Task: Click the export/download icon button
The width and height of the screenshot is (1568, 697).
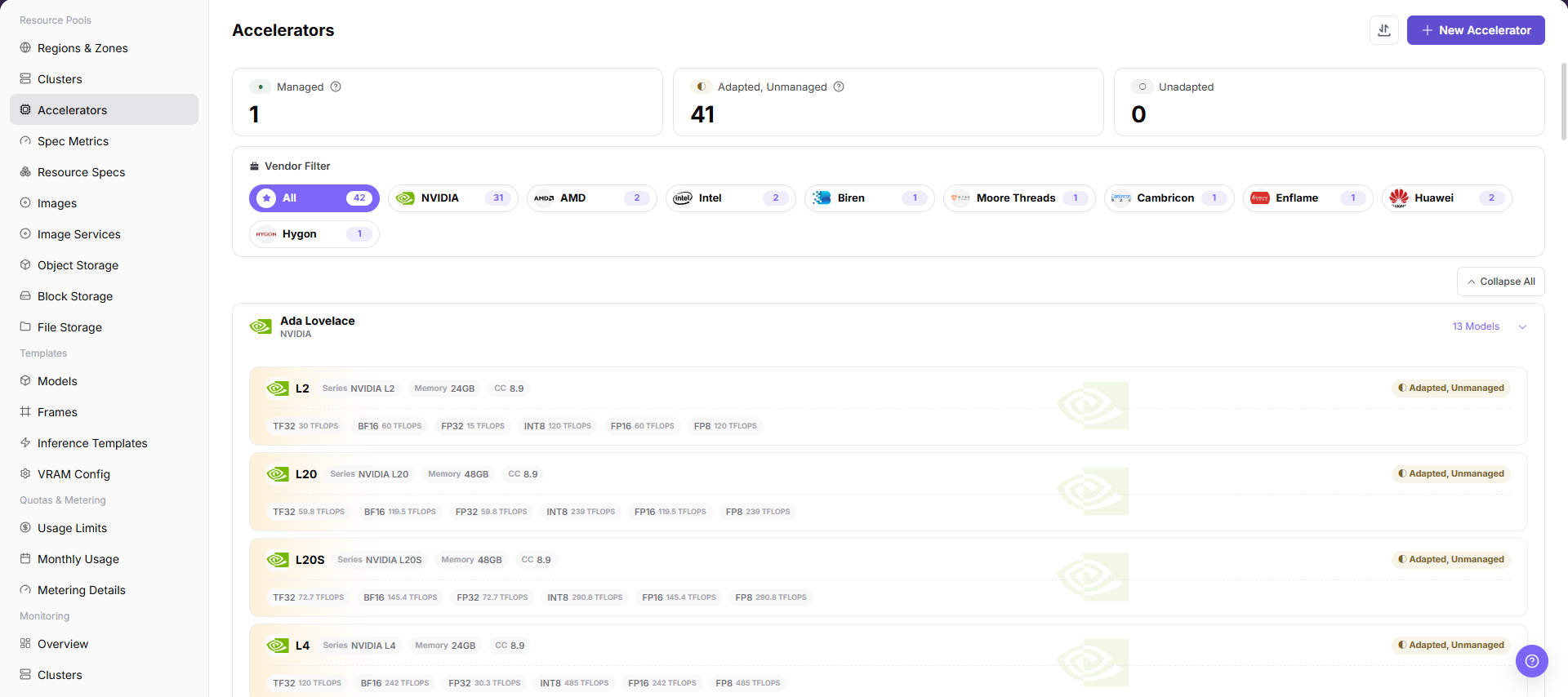Action: 1384,30
